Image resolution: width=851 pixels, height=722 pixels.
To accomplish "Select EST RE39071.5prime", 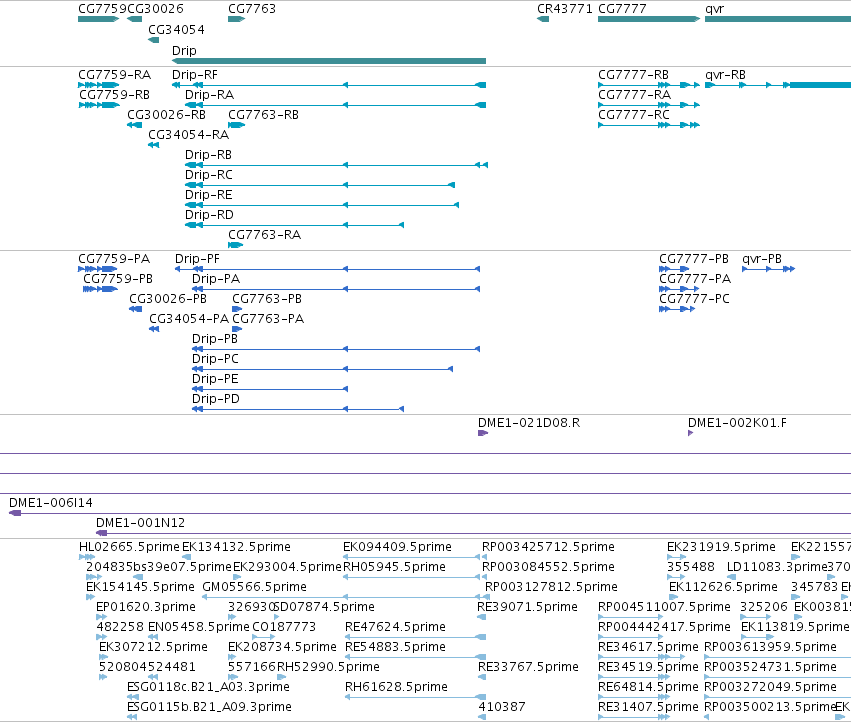I will (x=528, y=607).
